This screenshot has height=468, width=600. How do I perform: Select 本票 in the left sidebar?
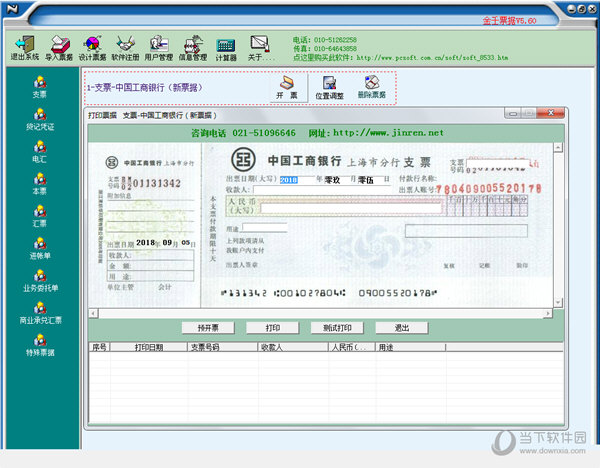pos(40,184)
